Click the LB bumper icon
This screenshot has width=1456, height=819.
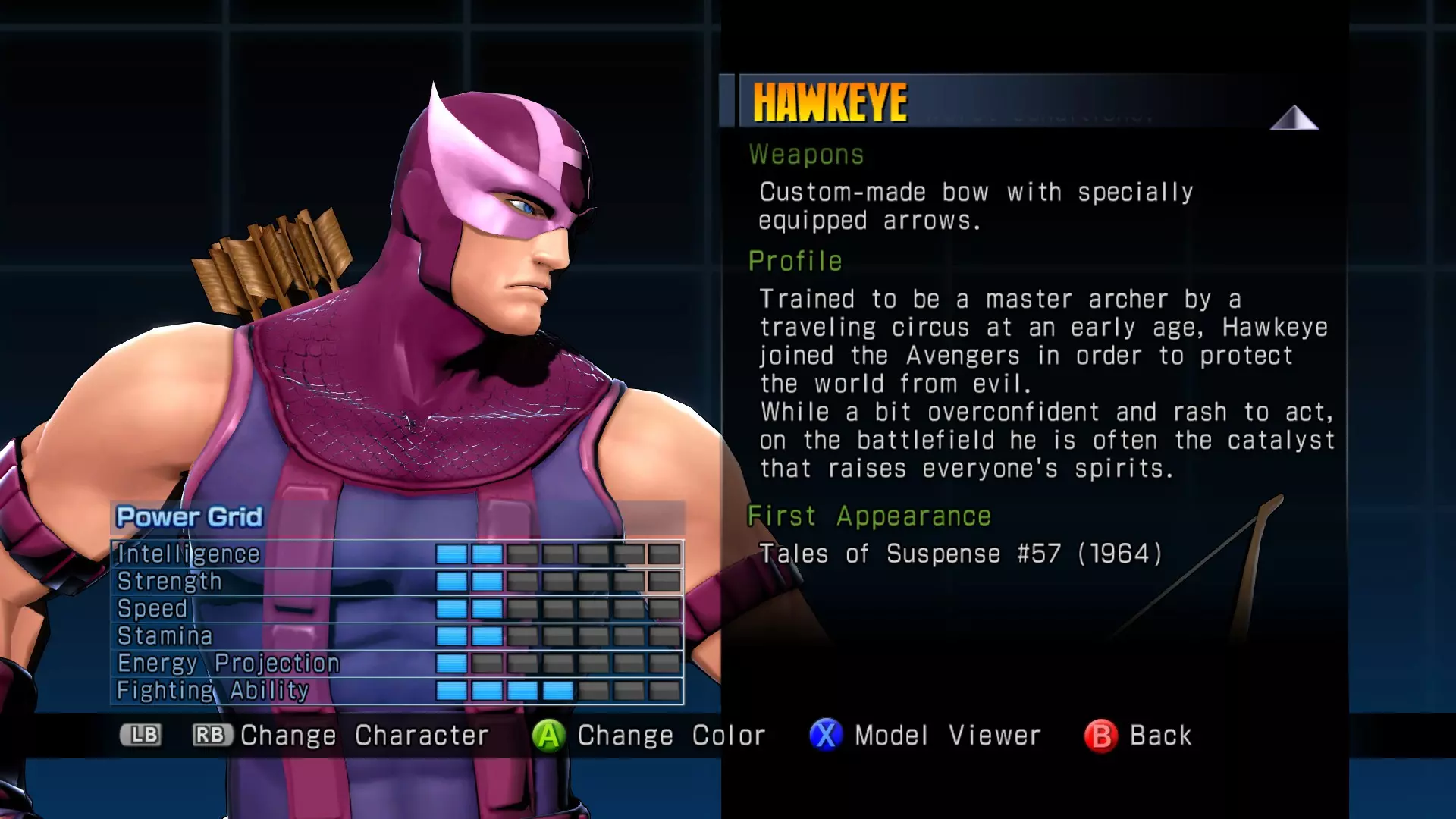[141, 735]
